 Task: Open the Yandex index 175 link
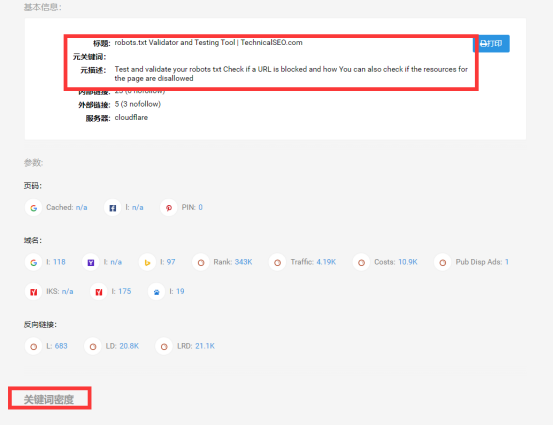pyautogui.click(x=125, y=291)
